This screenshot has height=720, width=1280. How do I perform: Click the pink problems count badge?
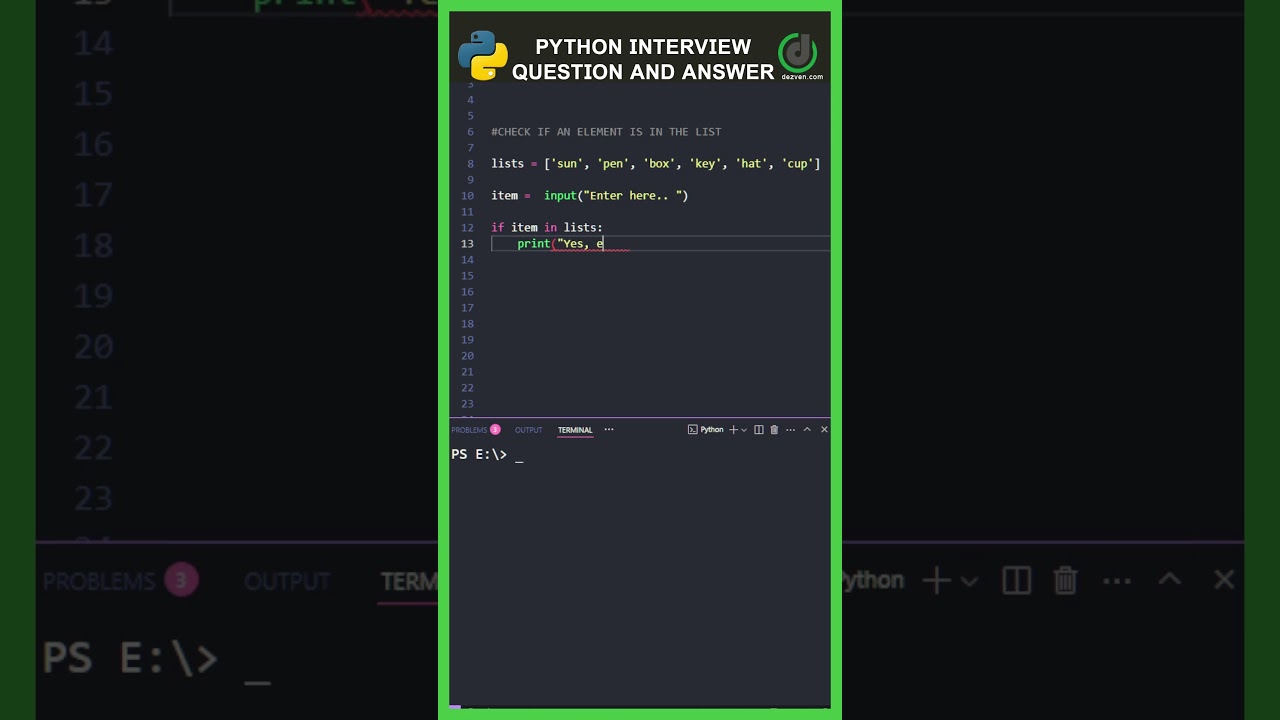pyautogui.click(x=495, y=430)
